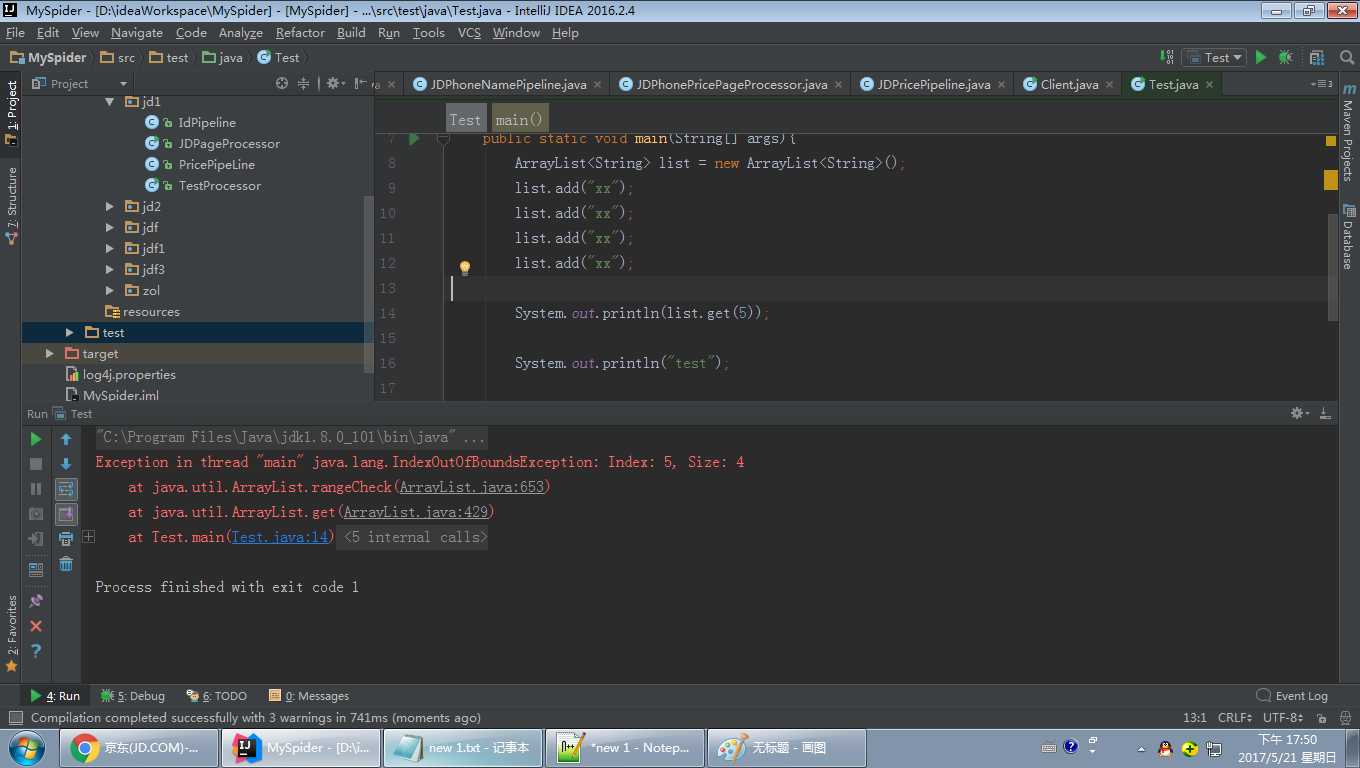The height and width of the screenshot is (768, 1360).
Task: Open the Test run configuration dropdown
Action: point(1214,58)
